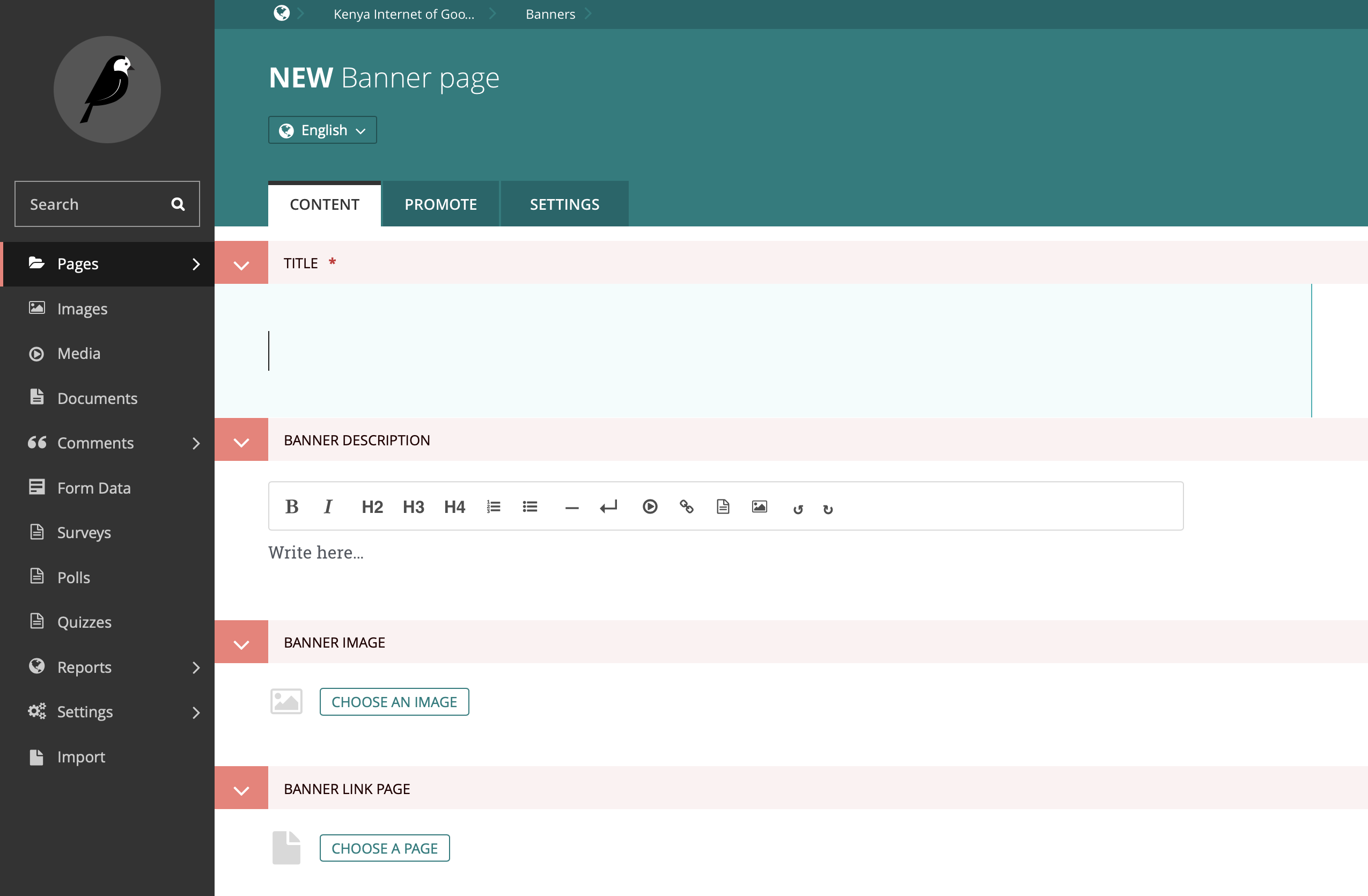Go to Kenya Internet of Goo... breadcrumb
1368x896 pixels.
pos(404,14)
